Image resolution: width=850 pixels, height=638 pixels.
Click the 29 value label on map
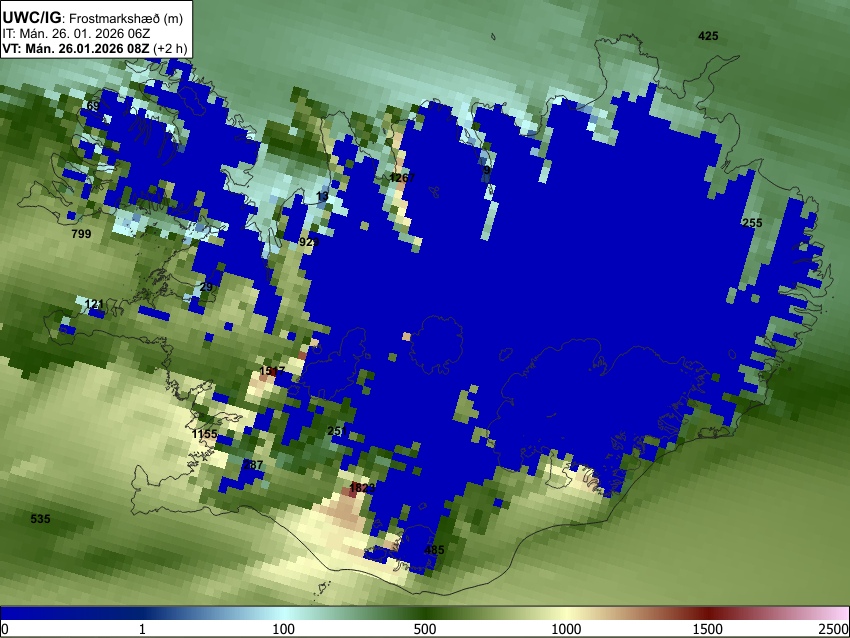207,287
